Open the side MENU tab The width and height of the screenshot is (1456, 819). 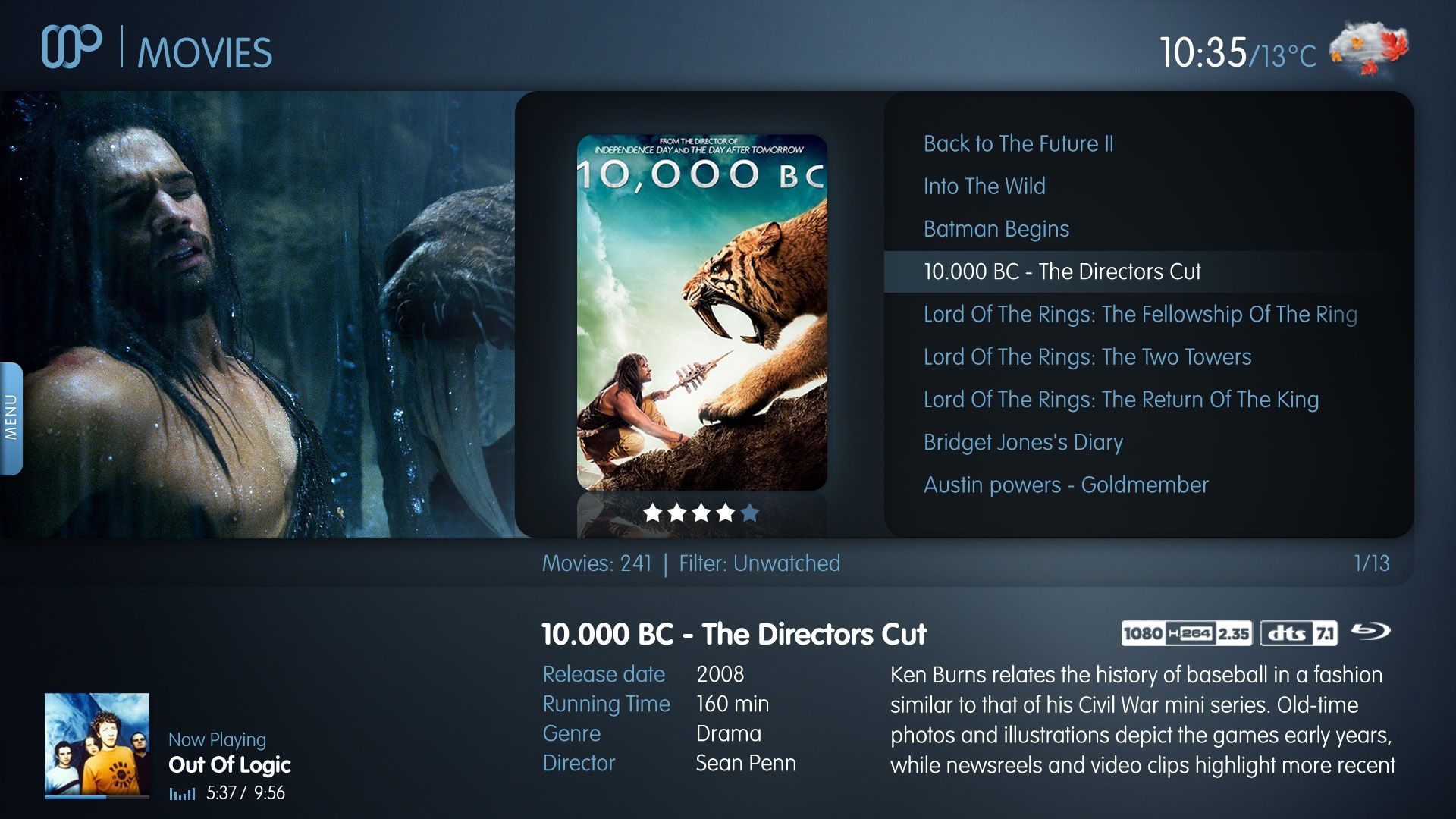click(x=11, y=419)
